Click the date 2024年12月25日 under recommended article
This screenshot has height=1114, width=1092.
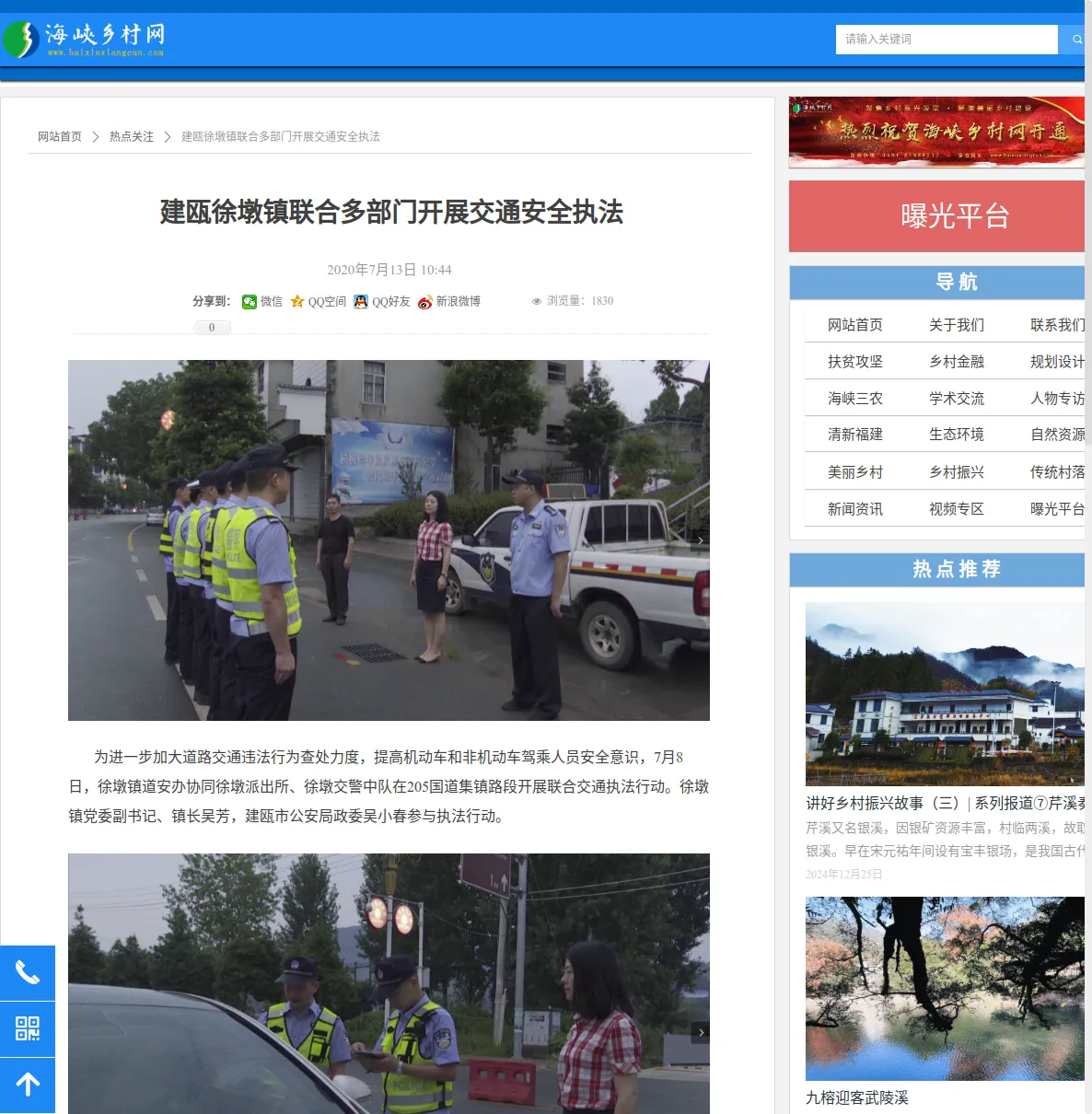pos(844,875)
